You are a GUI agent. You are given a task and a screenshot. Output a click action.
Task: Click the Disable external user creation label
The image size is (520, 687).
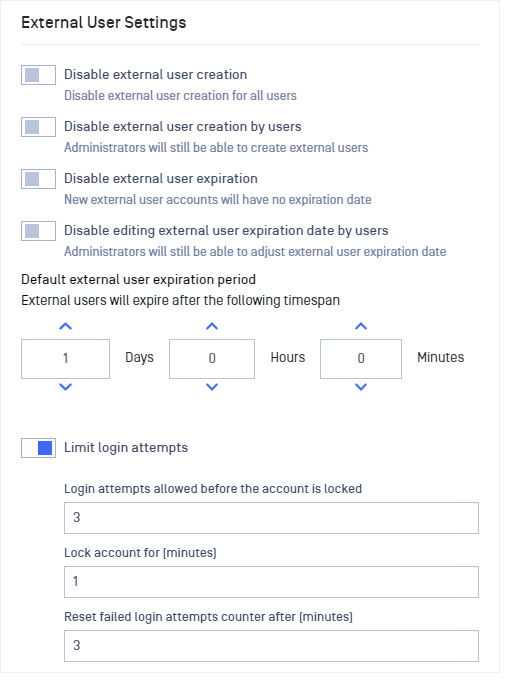[156, 75]
